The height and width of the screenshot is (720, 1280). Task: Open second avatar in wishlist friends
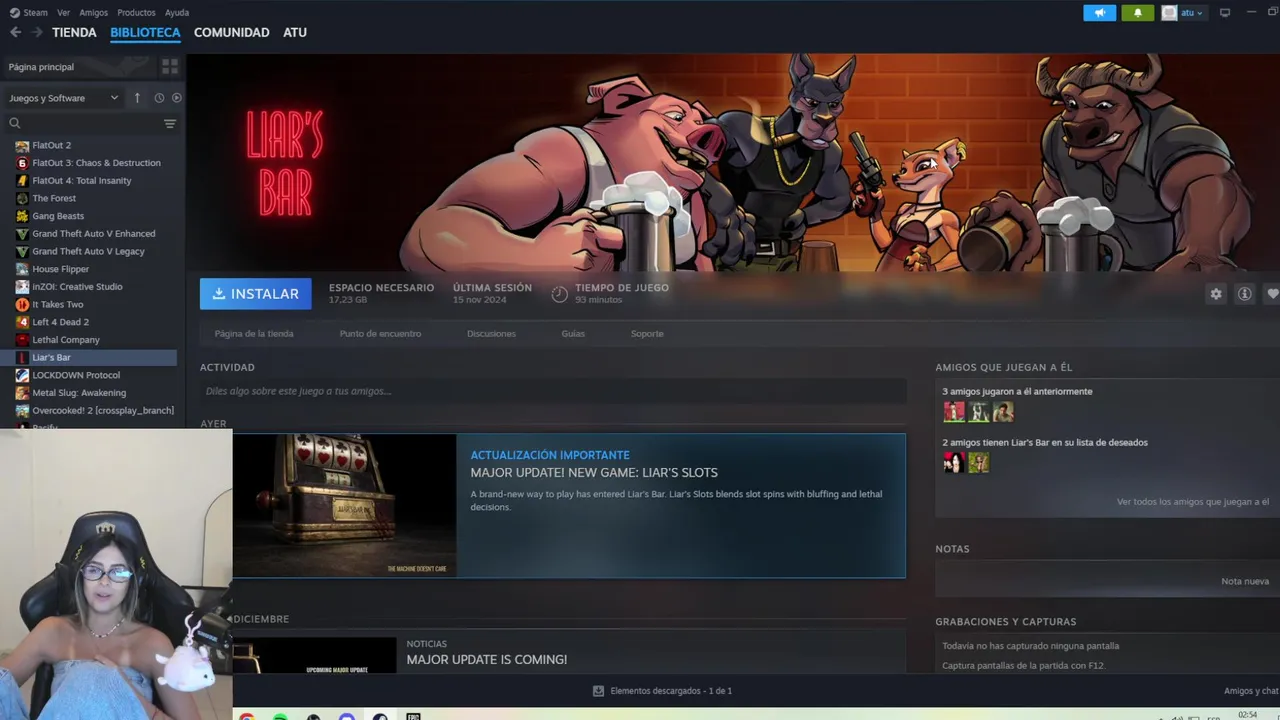tap(978, 463)
